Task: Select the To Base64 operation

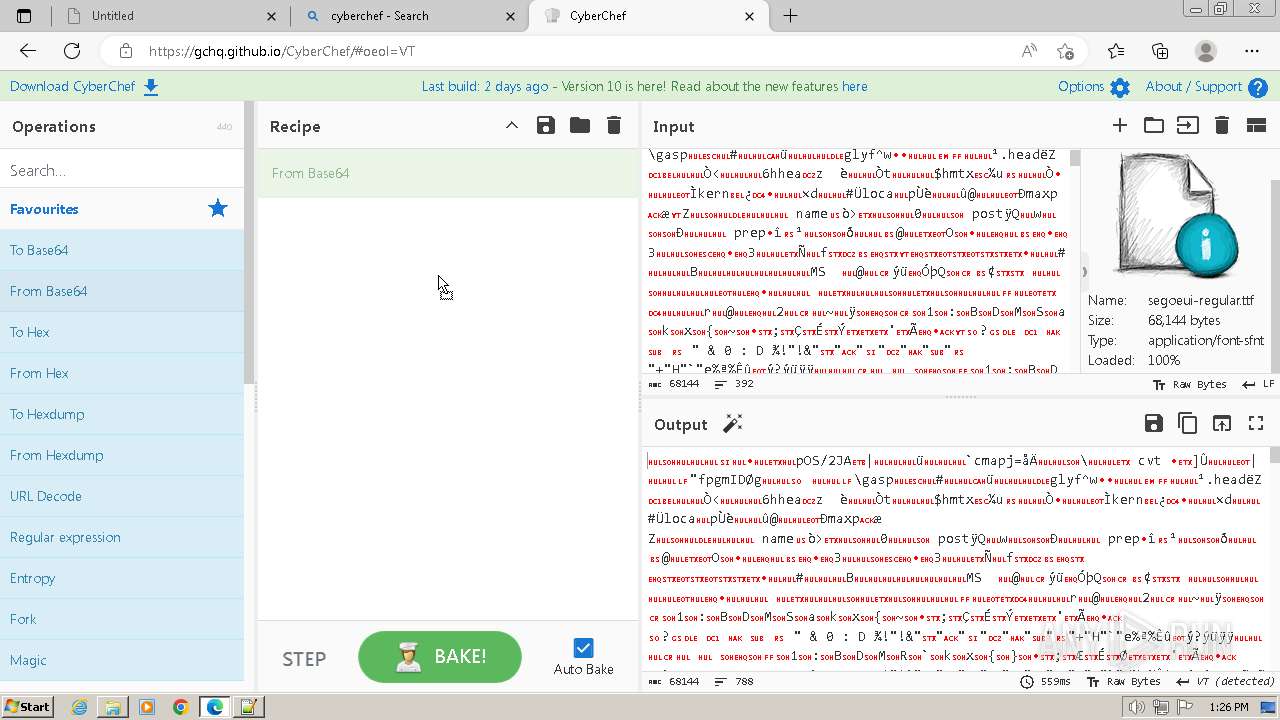Action: pos(122,250)
